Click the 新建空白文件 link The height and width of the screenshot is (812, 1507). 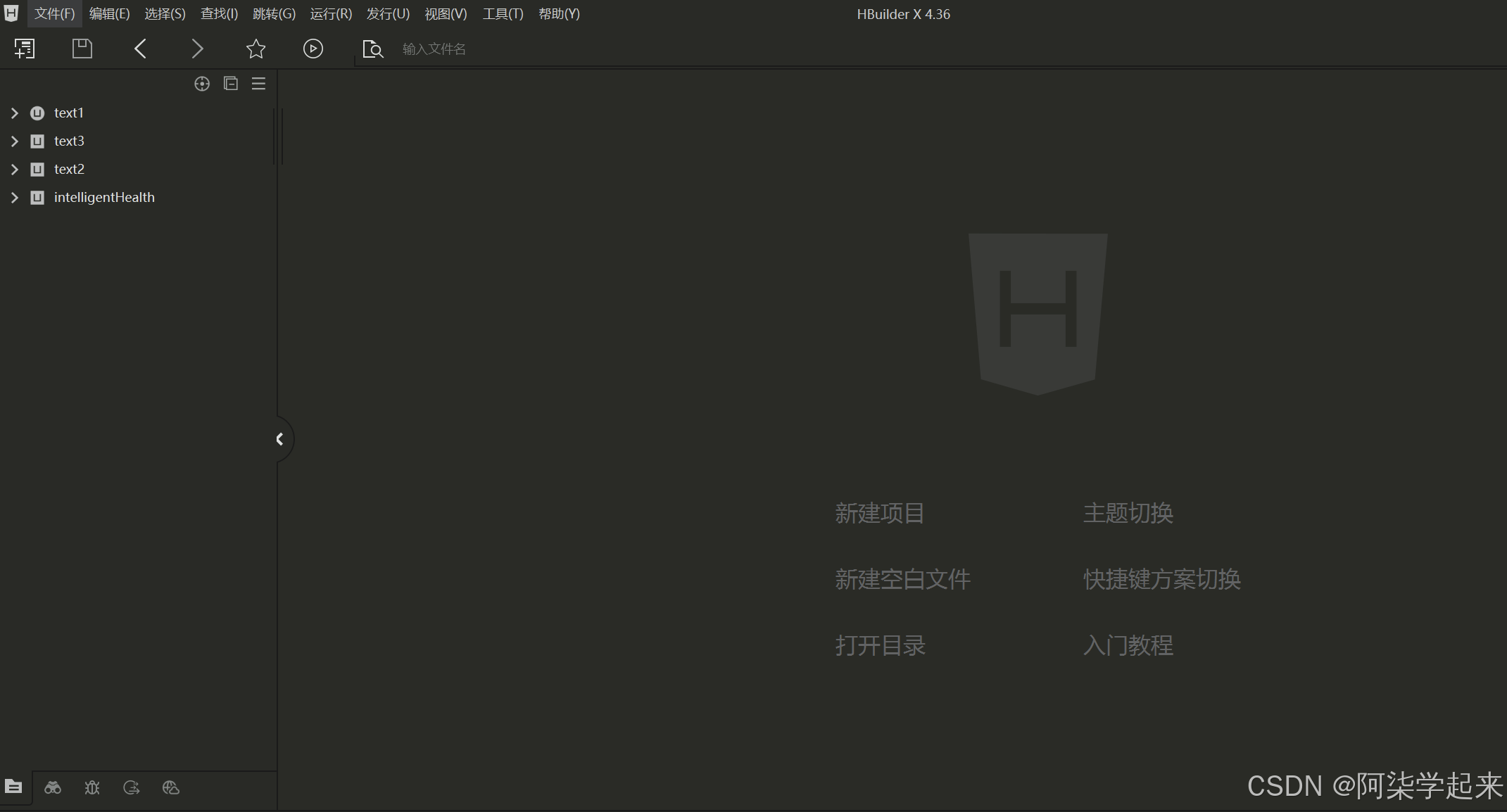coord(902,579)
